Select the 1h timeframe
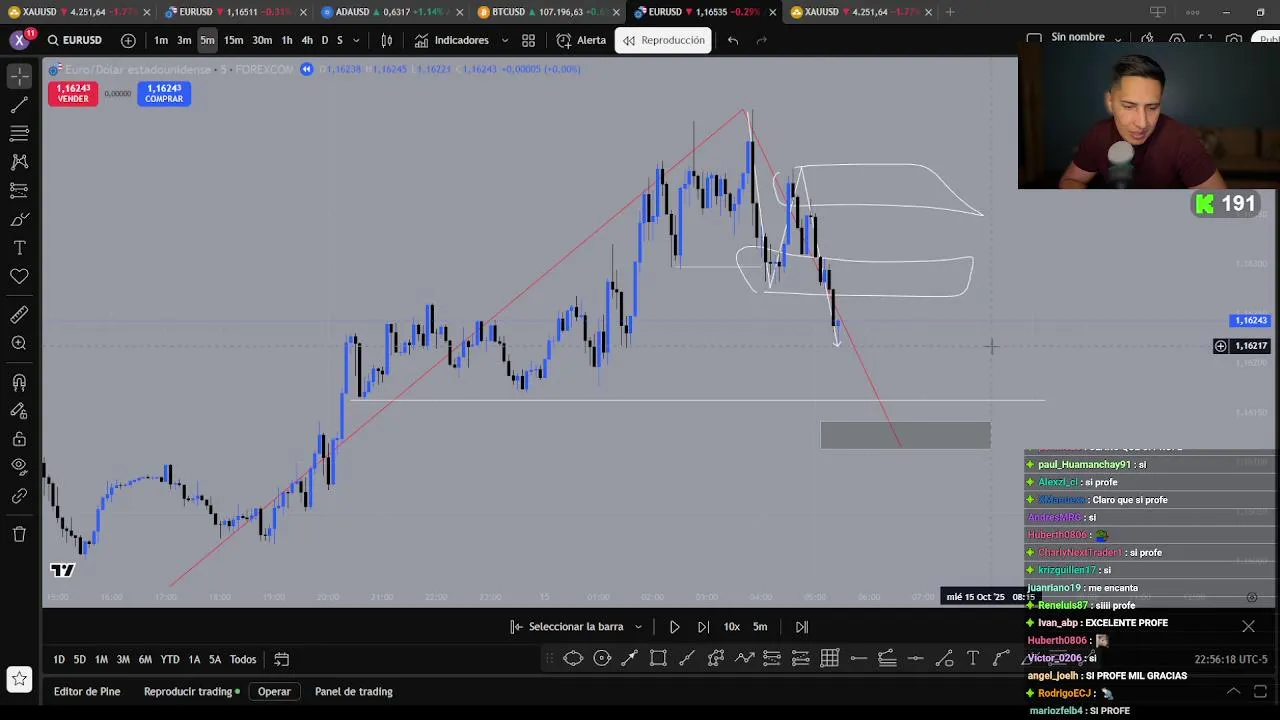 tap(287, 40)
